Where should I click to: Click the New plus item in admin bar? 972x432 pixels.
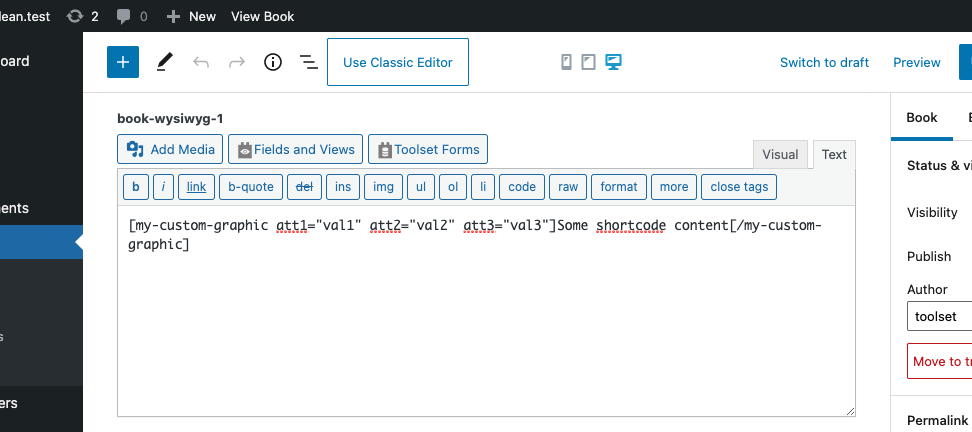click(191, 16)
